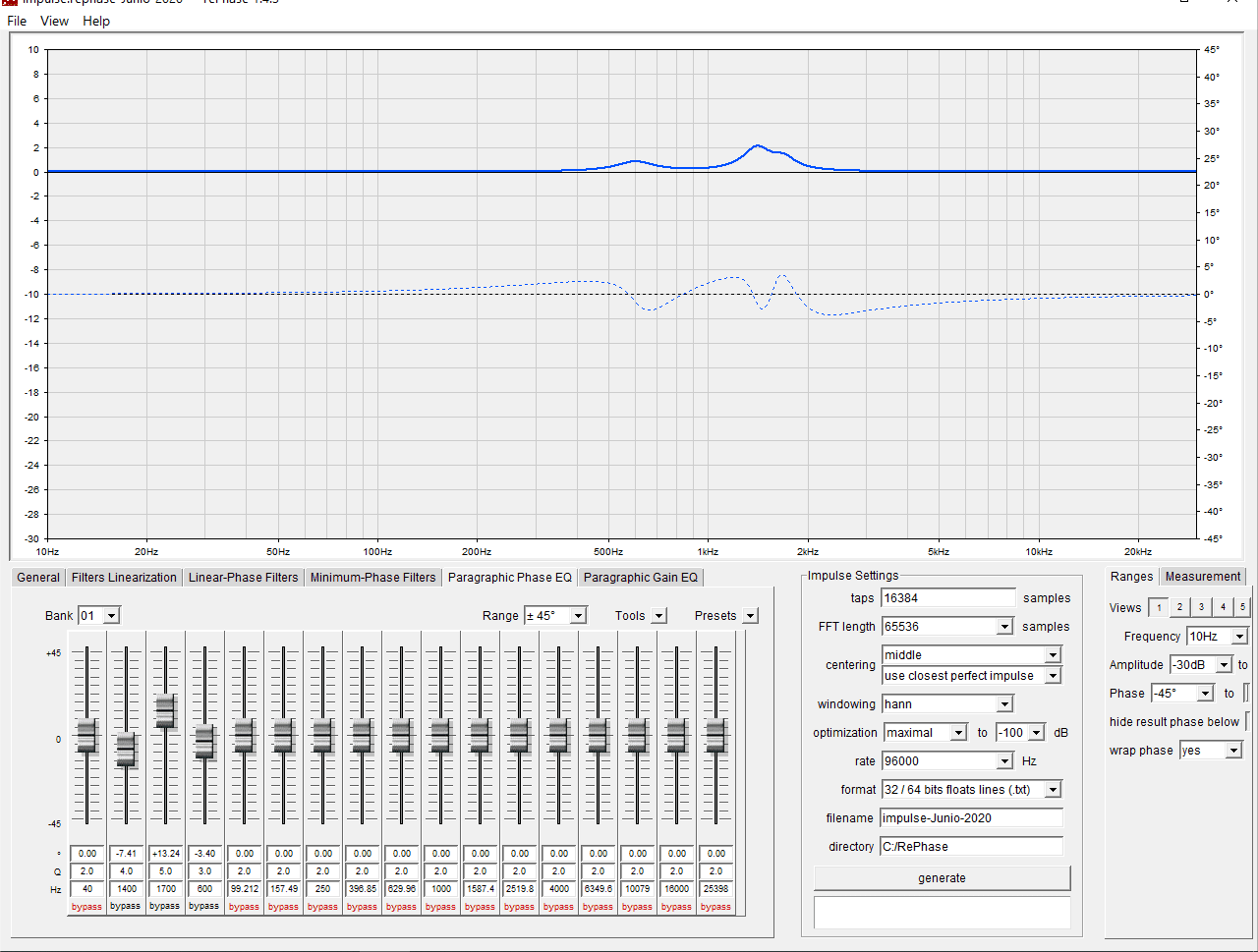Open the View menu
Viewport: 1258px width, 952px height.
[x=54, y=21]
